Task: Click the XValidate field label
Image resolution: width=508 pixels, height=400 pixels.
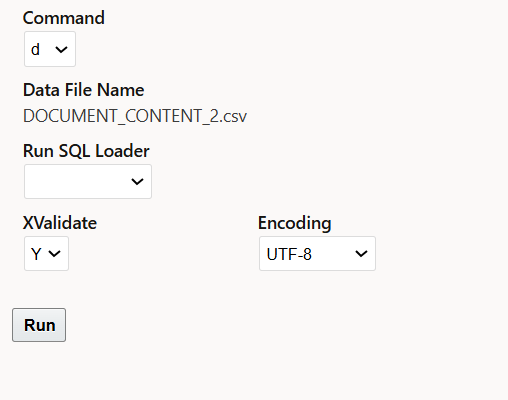Action: [x=60, y=223]
